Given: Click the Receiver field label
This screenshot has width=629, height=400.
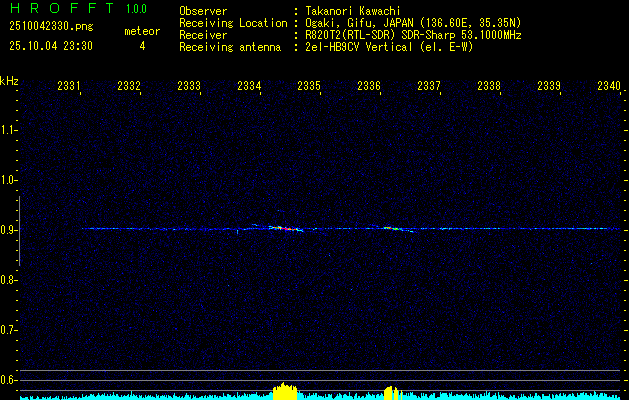Looking at the screenshot, I should click(x=203, y=35).
